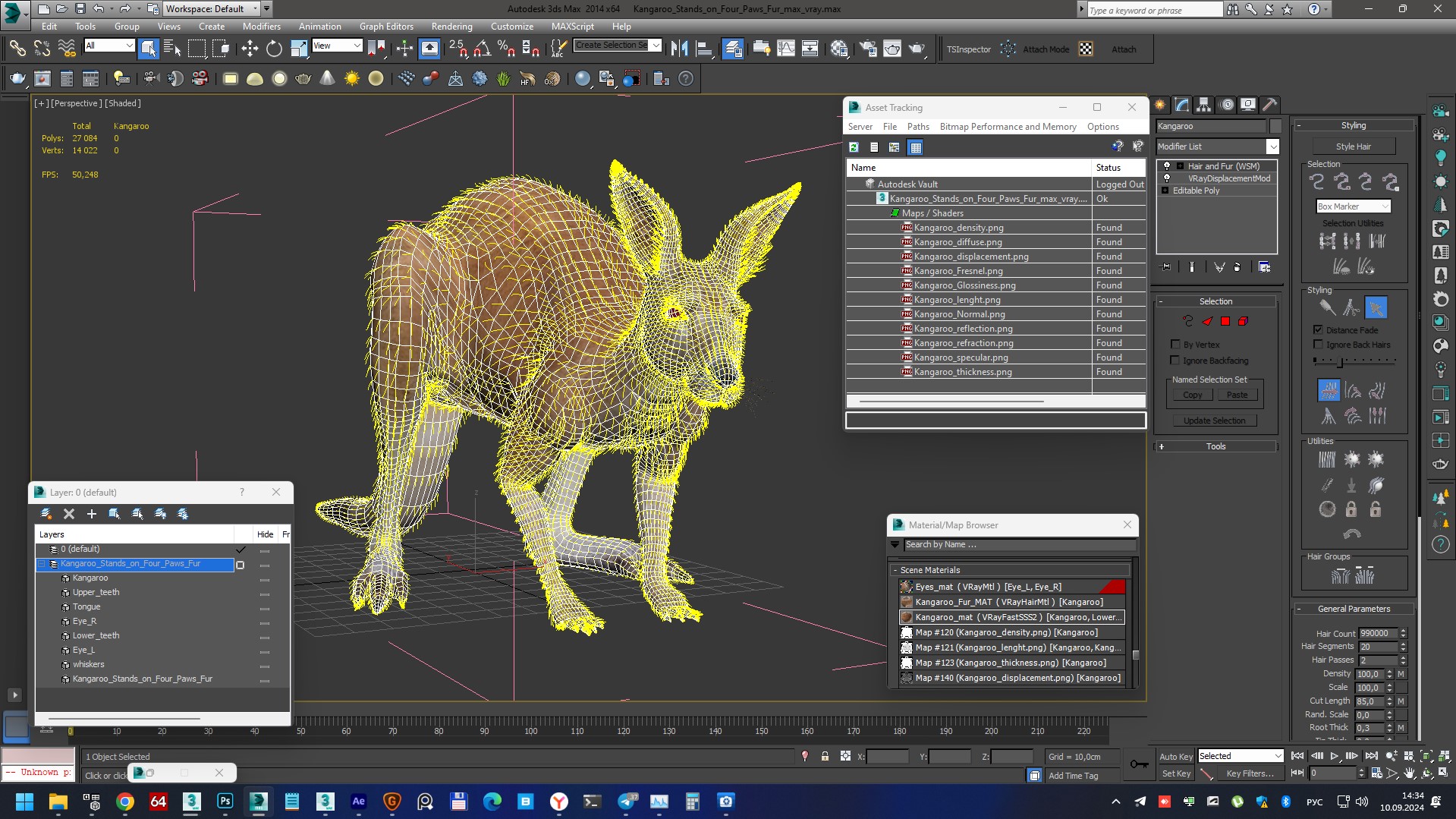Click the Lock hair icon in Utilities
This screenshot has width=1456, height=819.
[x=1351, y=509]
